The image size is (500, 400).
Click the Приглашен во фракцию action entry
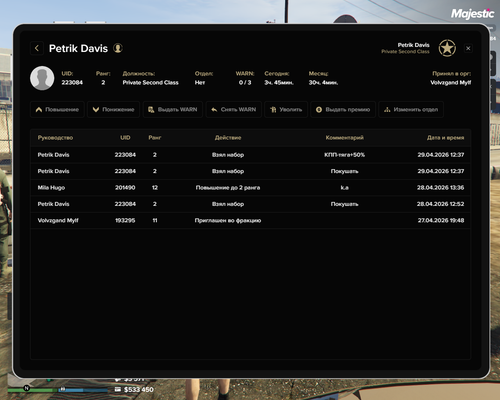pyautogui.click(x=228, y=220)
